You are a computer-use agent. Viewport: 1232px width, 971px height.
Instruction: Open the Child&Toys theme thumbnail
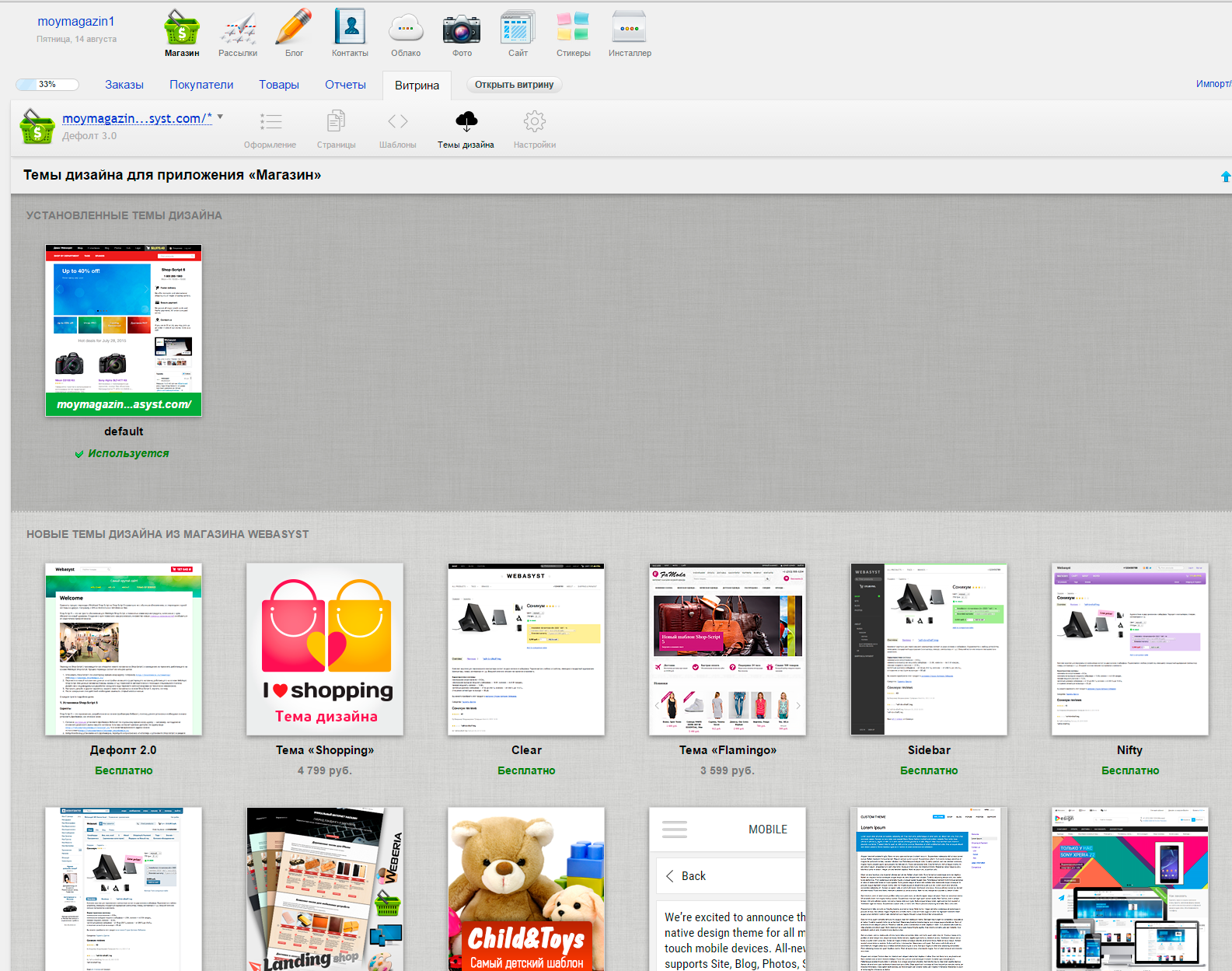526,889
